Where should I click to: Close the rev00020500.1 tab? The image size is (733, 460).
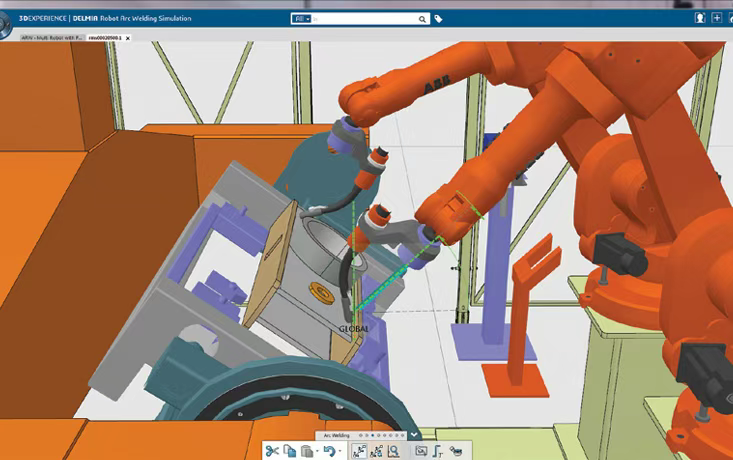click(128, 38)
